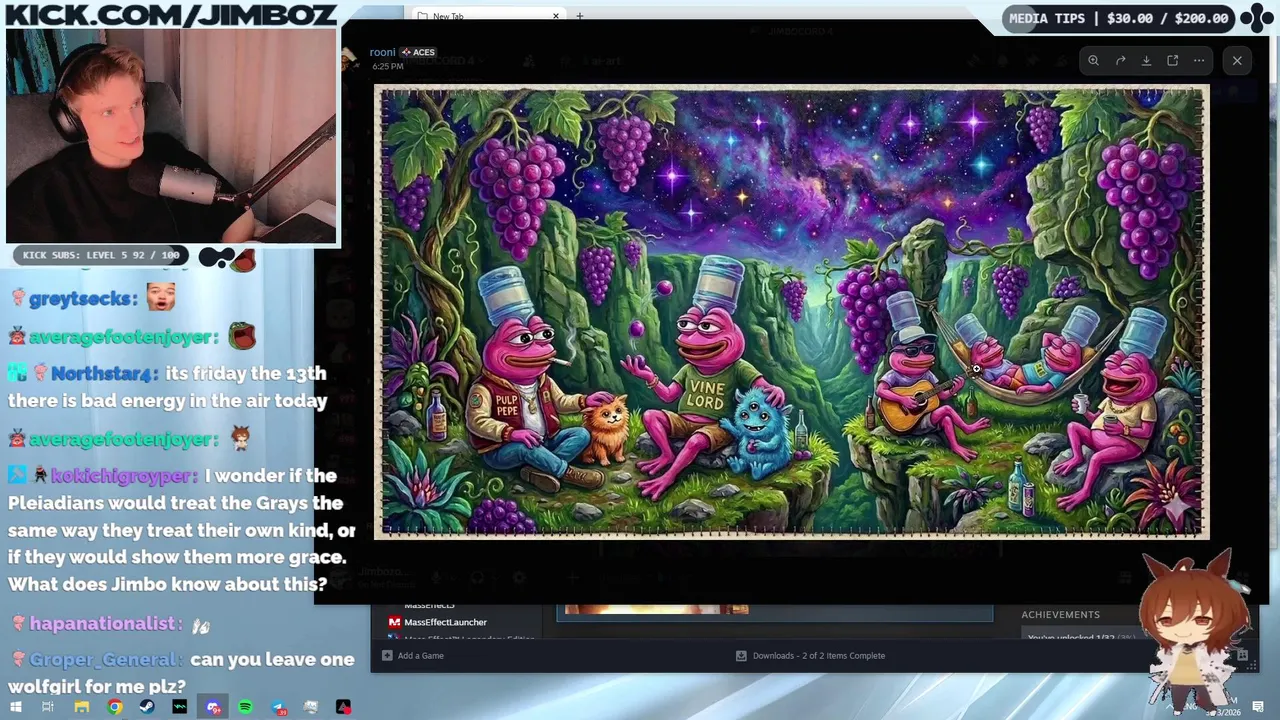Viewport: 1280px width, 720px height.
Task: Close the Discord image viewer
Action: coord(1237,60)
